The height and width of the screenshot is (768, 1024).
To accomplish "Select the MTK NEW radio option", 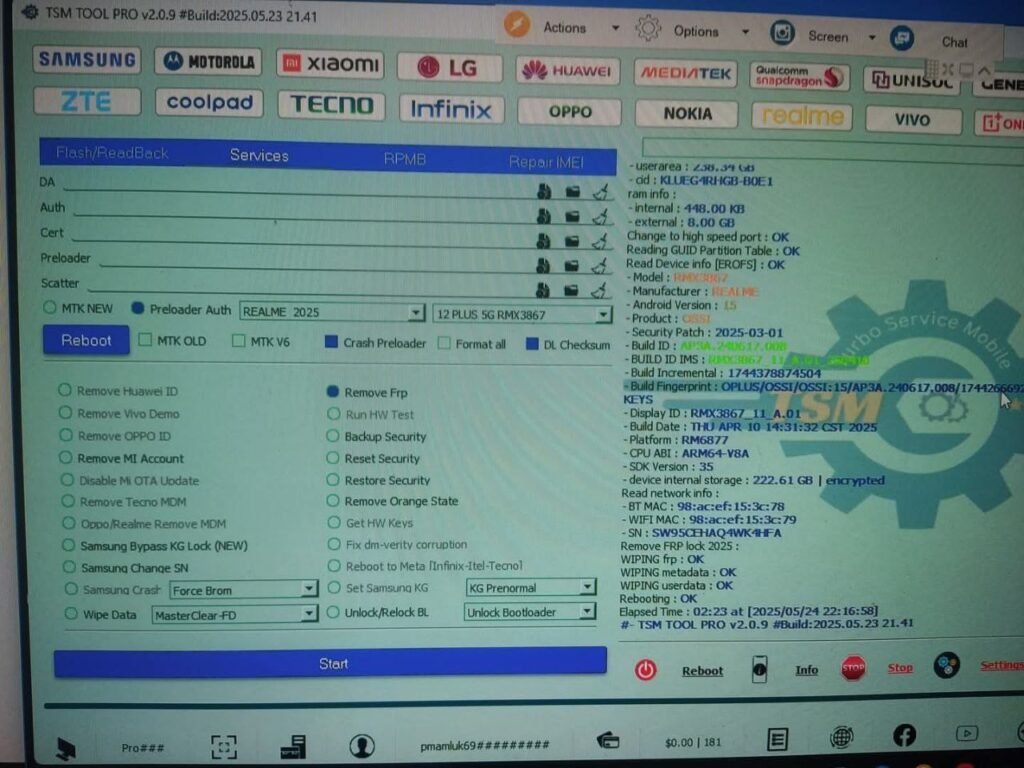I will pos(77,308).
